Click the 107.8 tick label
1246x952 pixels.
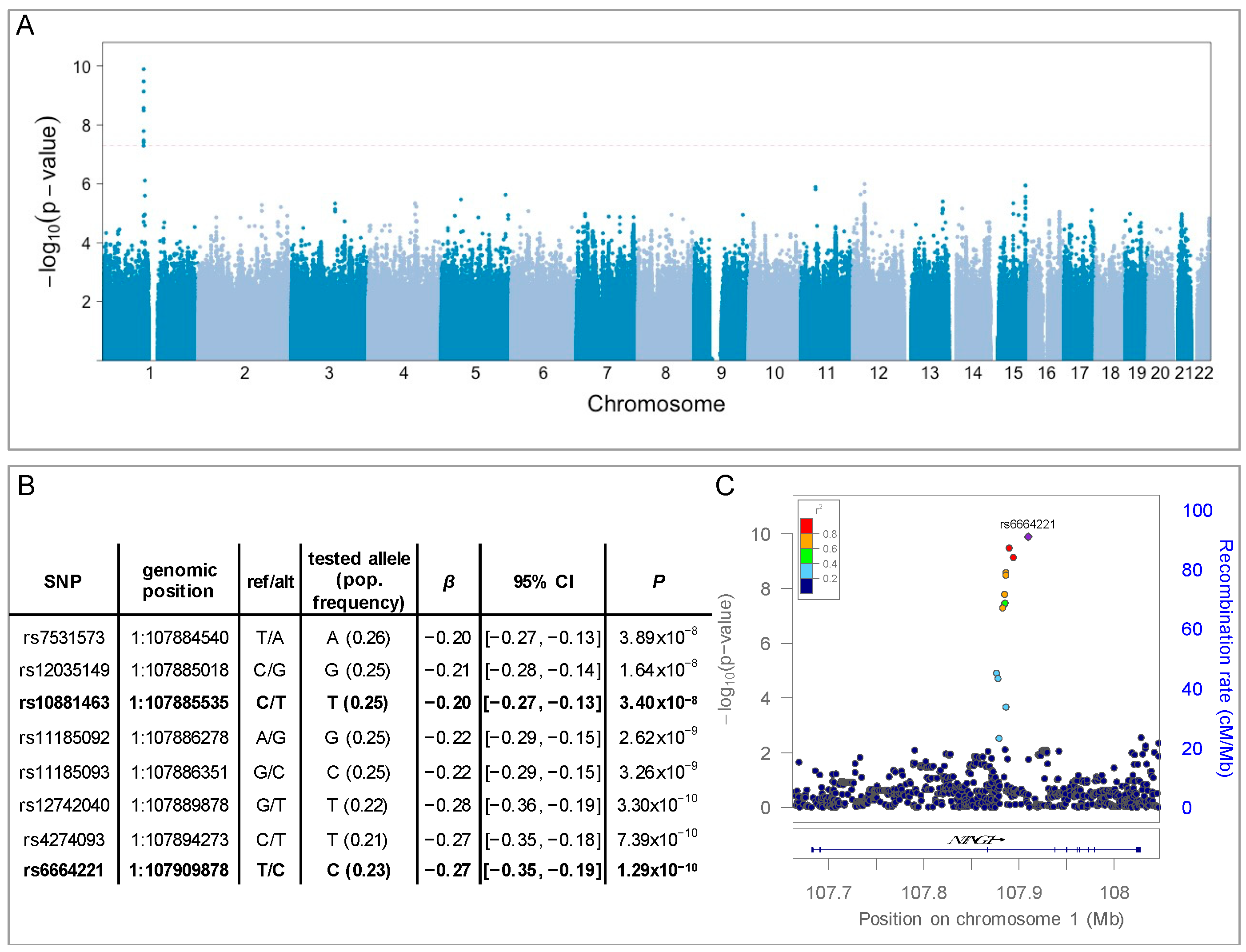[x=923, y=892]
